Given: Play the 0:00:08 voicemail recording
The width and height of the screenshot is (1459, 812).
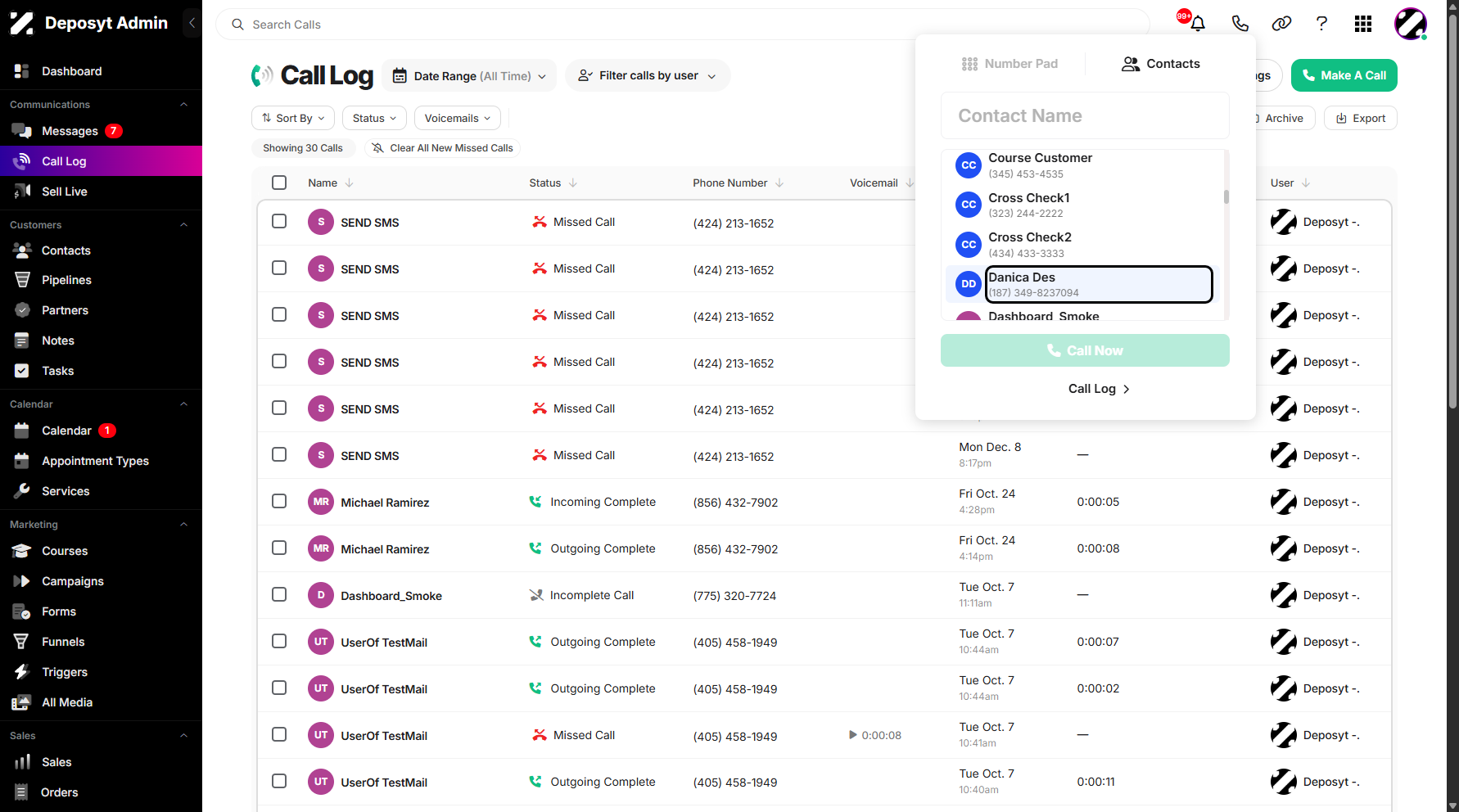Looking at the screenshot, I should coord(853,735).
